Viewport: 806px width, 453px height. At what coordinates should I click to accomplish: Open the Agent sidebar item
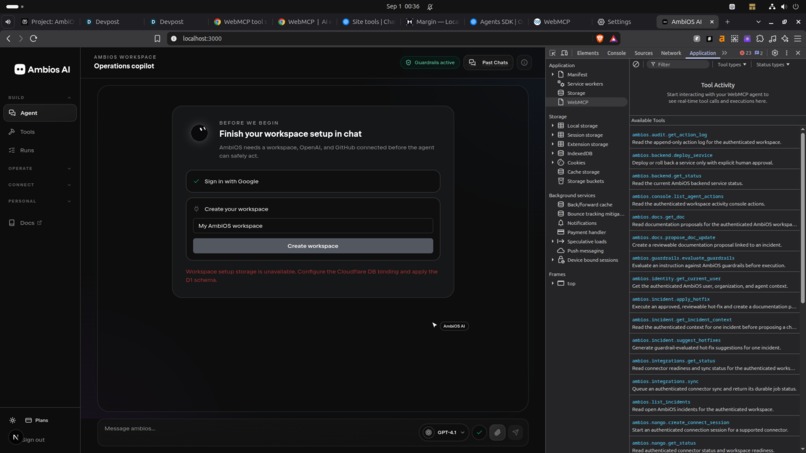pyautogui.click(x=40, y=113)
